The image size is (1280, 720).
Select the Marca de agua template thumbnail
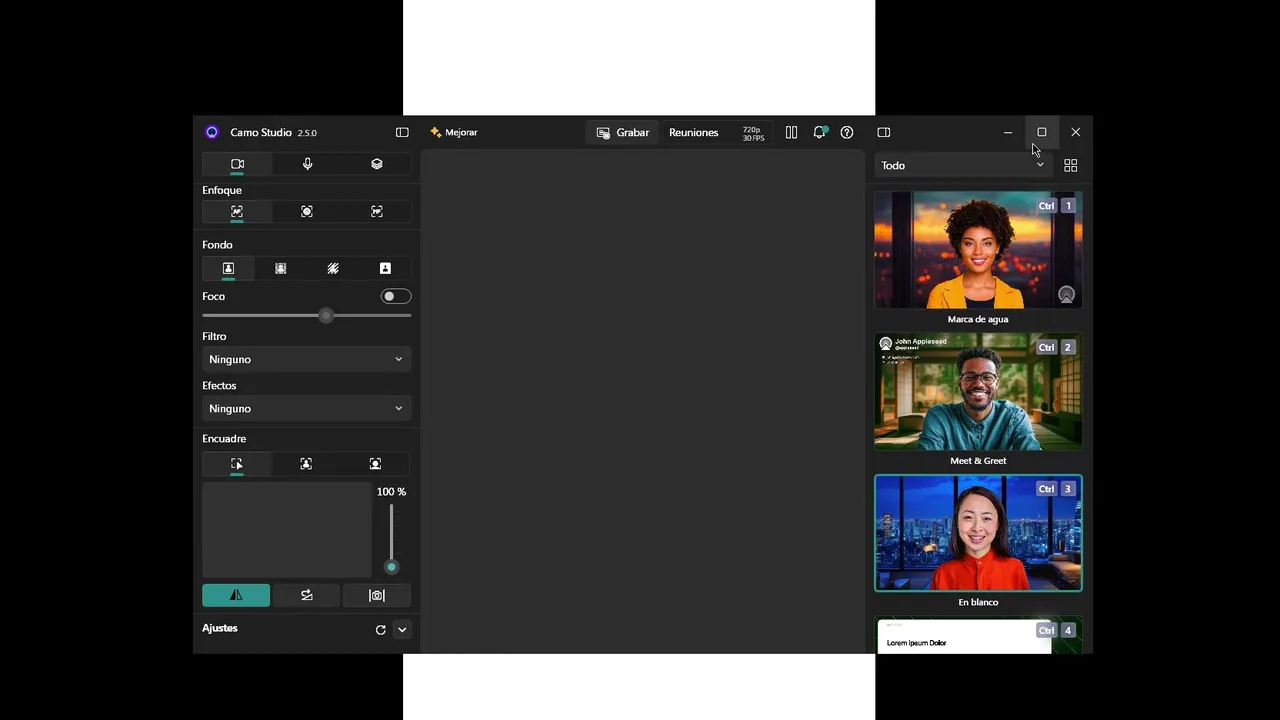point(978,250)
